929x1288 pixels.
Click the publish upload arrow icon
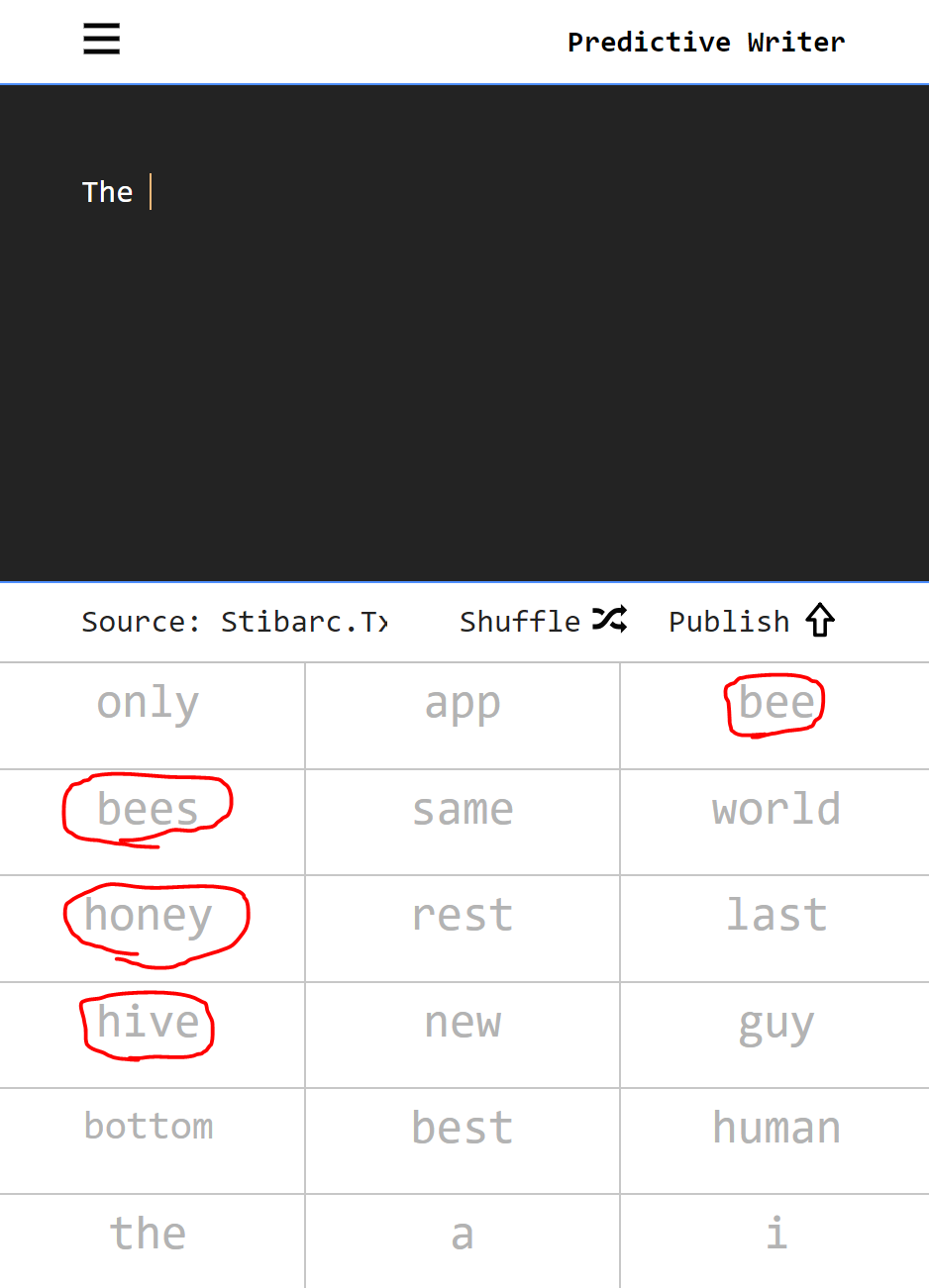pyautogui.click(x=820, y=621)
